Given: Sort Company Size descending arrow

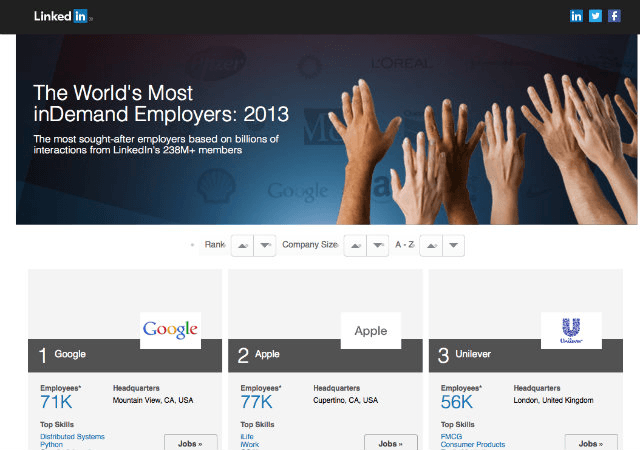Looking at the screenshot, I should click(x=378, y=245).
